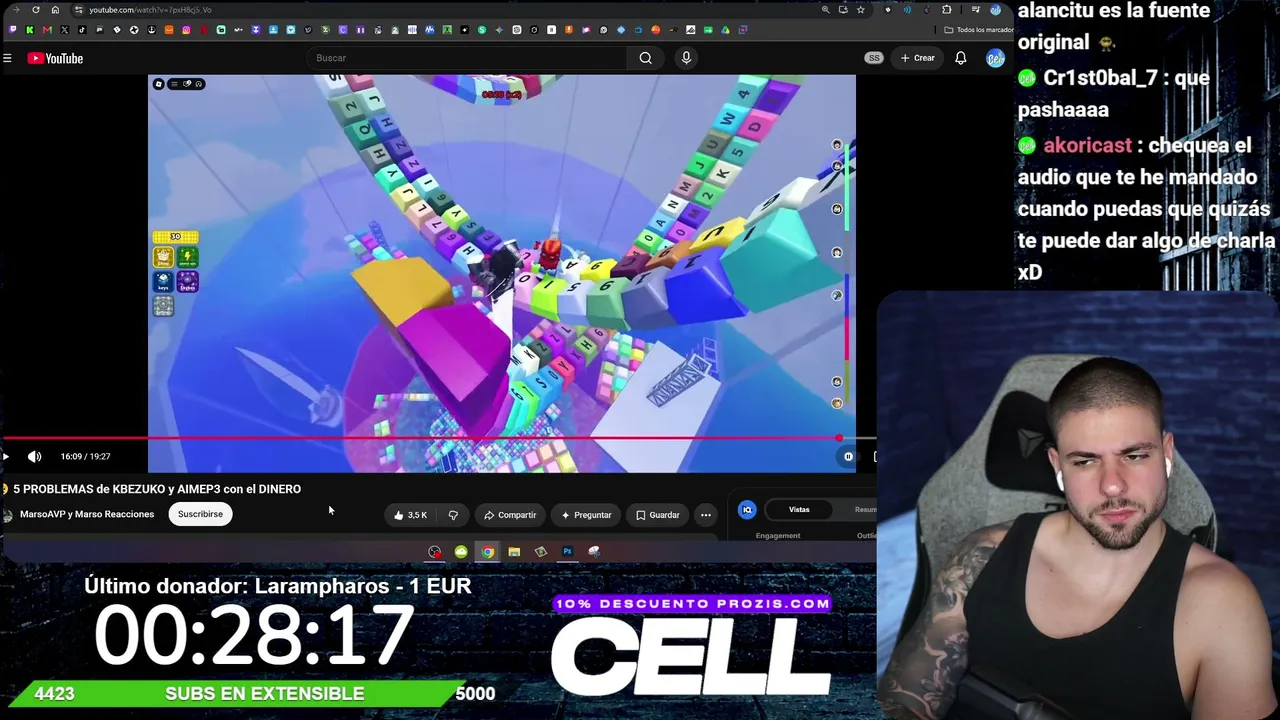The height and width of the screenshot is (720, 1280).
Task: Click the Roblox logo in the video
Action: 159,84
